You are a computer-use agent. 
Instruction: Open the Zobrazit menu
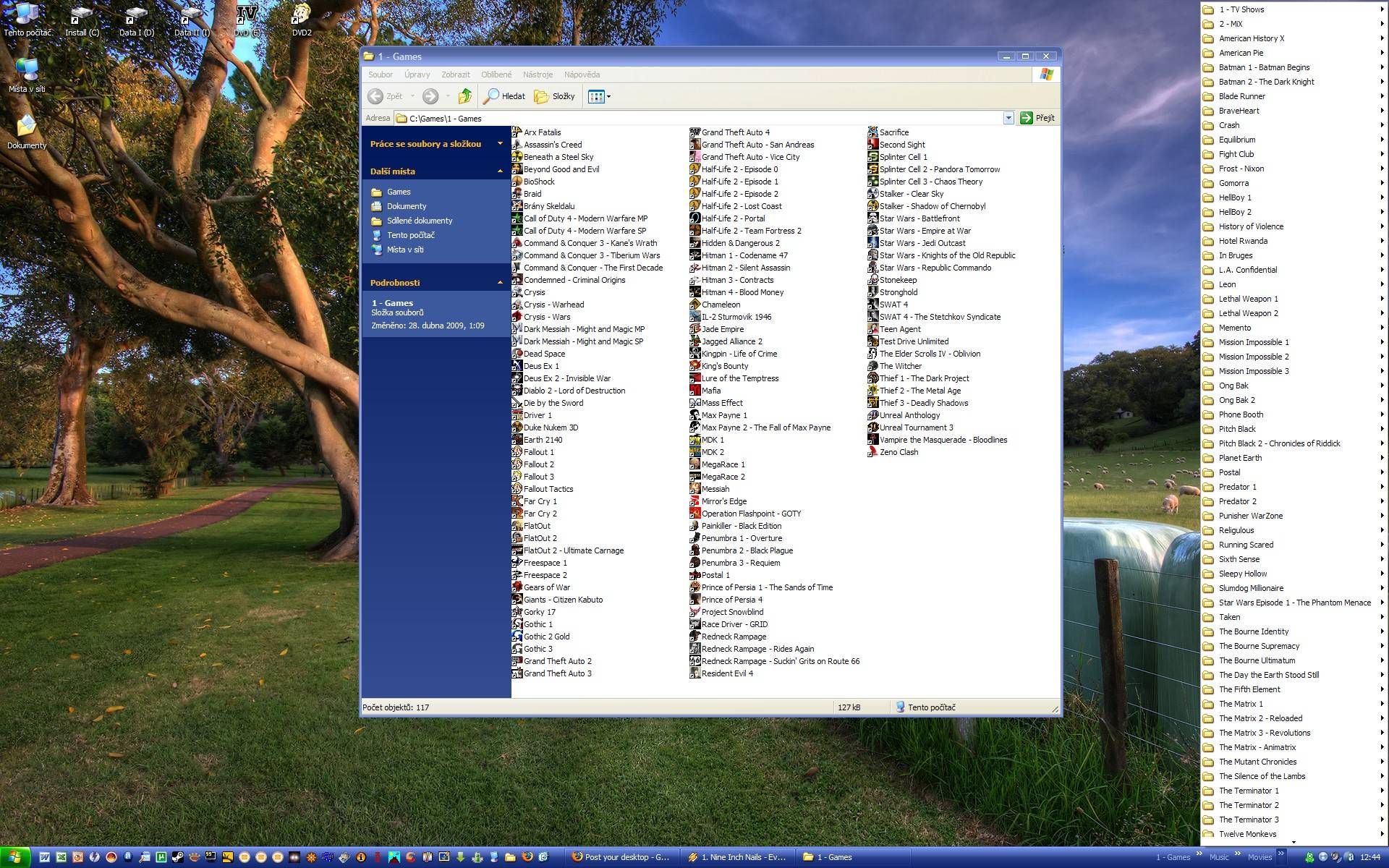(x=456, y=75)
